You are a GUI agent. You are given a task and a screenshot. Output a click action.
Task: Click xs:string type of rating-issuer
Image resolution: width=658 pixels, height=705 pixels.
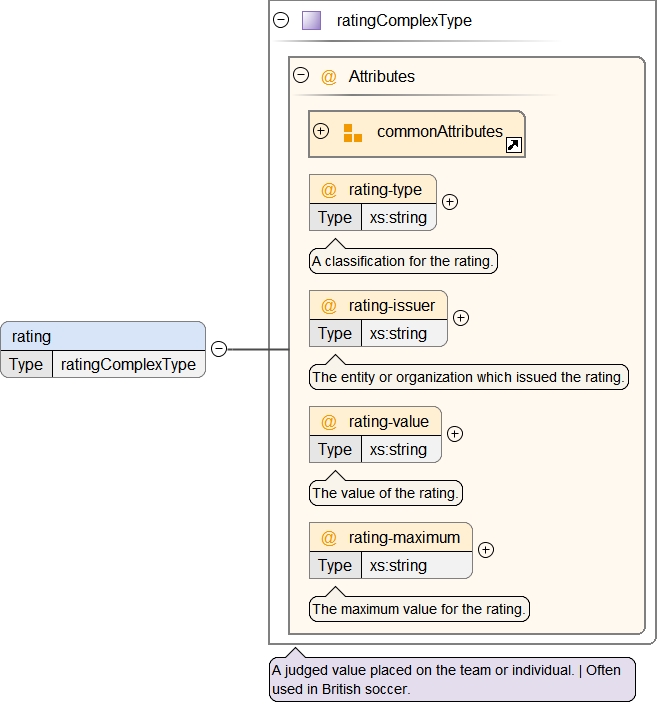(398, 334)
